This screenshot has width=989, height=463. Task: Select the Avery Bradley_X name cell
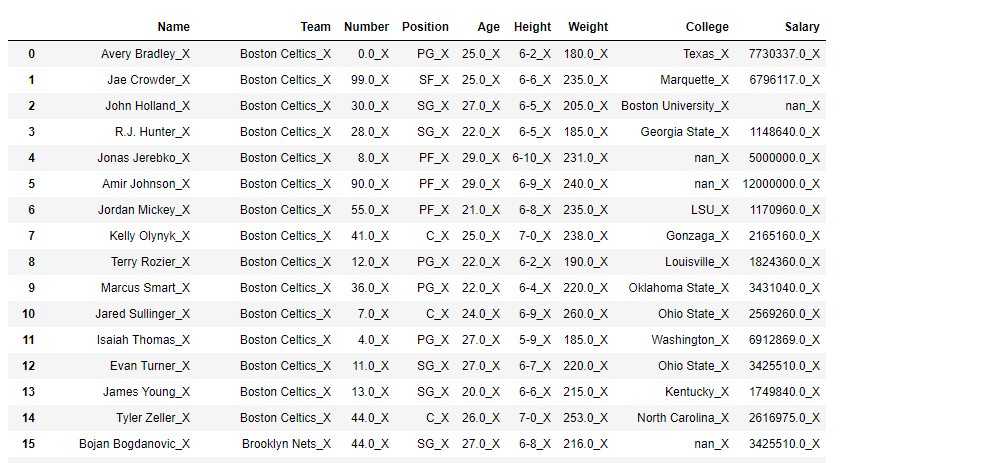tap(145, 54)
